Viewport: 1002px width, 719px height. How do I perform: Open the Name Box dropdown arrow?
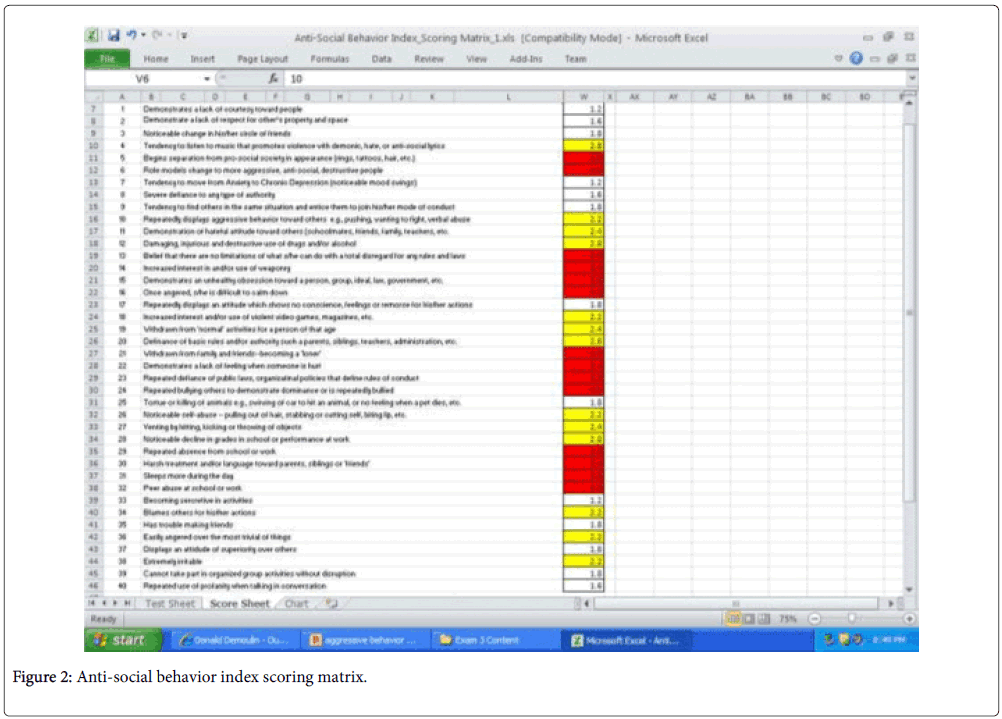208,78
